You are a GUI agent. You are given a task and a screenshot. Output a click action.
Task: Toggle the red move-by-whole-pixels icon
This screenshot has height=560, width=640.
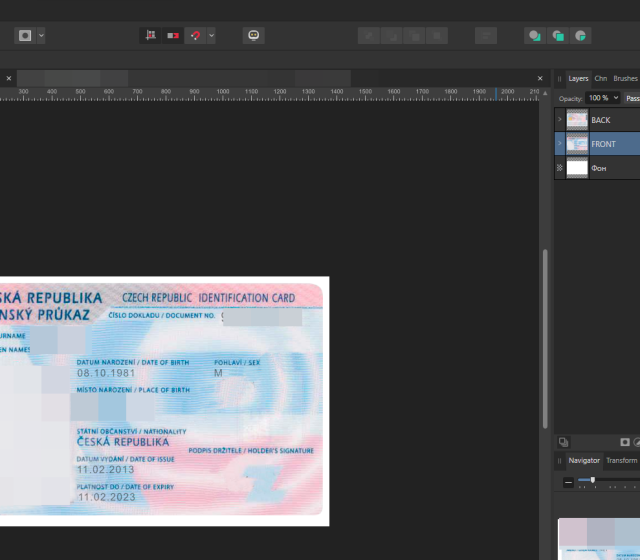173,35
